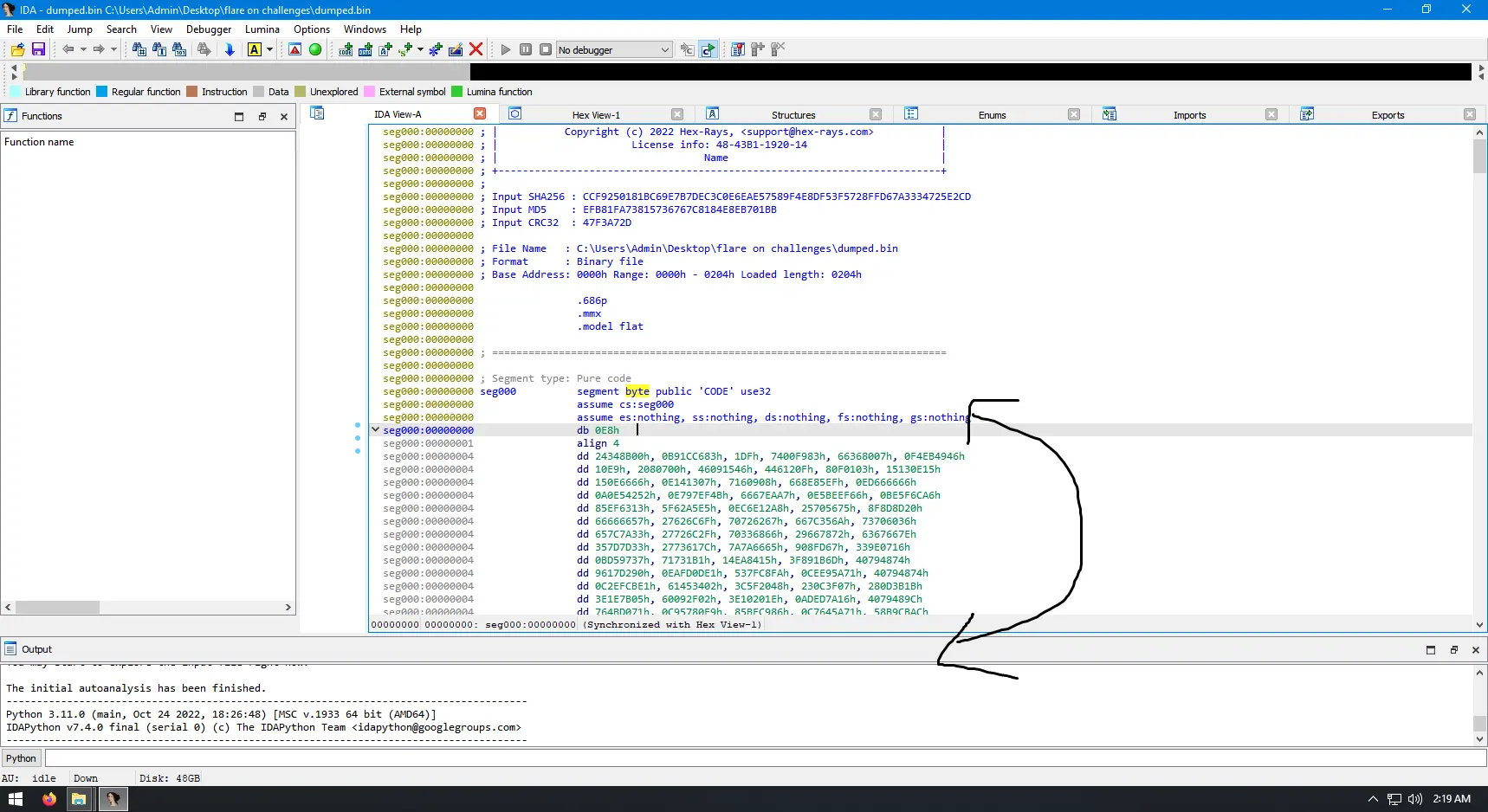This screenshot has width=1488, height=812.
Task: Jump back using the left arrow icon
Action: point(68,49)
